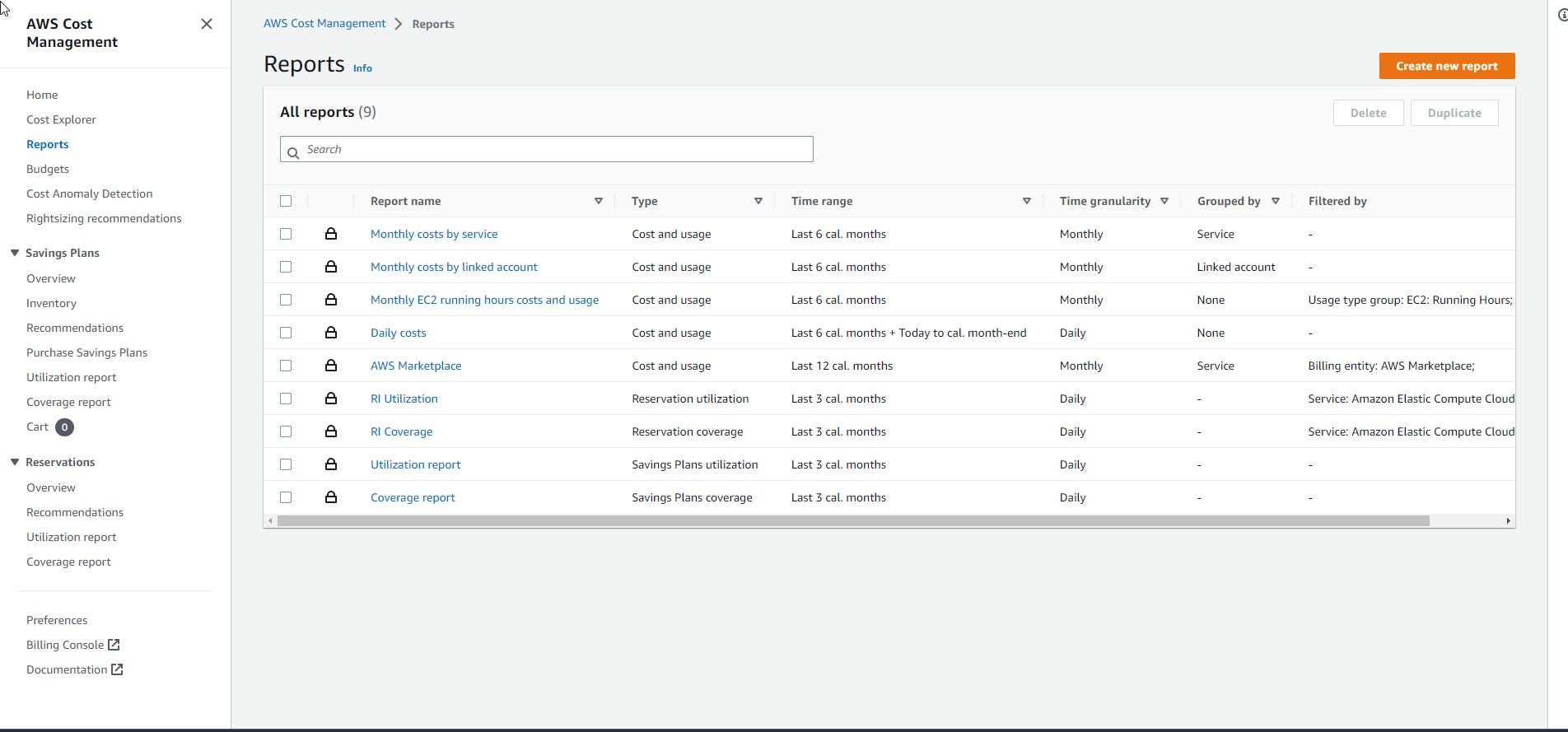1568x732 pixels.
Task: Click 'Last 12 cal. months' cell
Action: tap(842, 366)
